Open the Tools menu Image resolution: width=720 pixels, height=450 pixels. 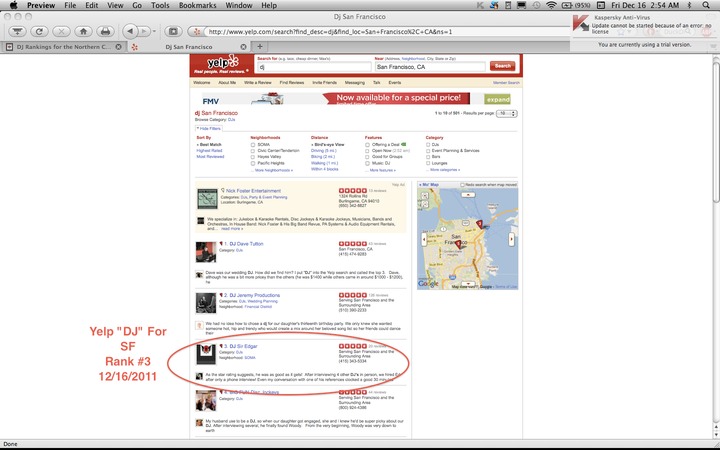click(160, 6)
